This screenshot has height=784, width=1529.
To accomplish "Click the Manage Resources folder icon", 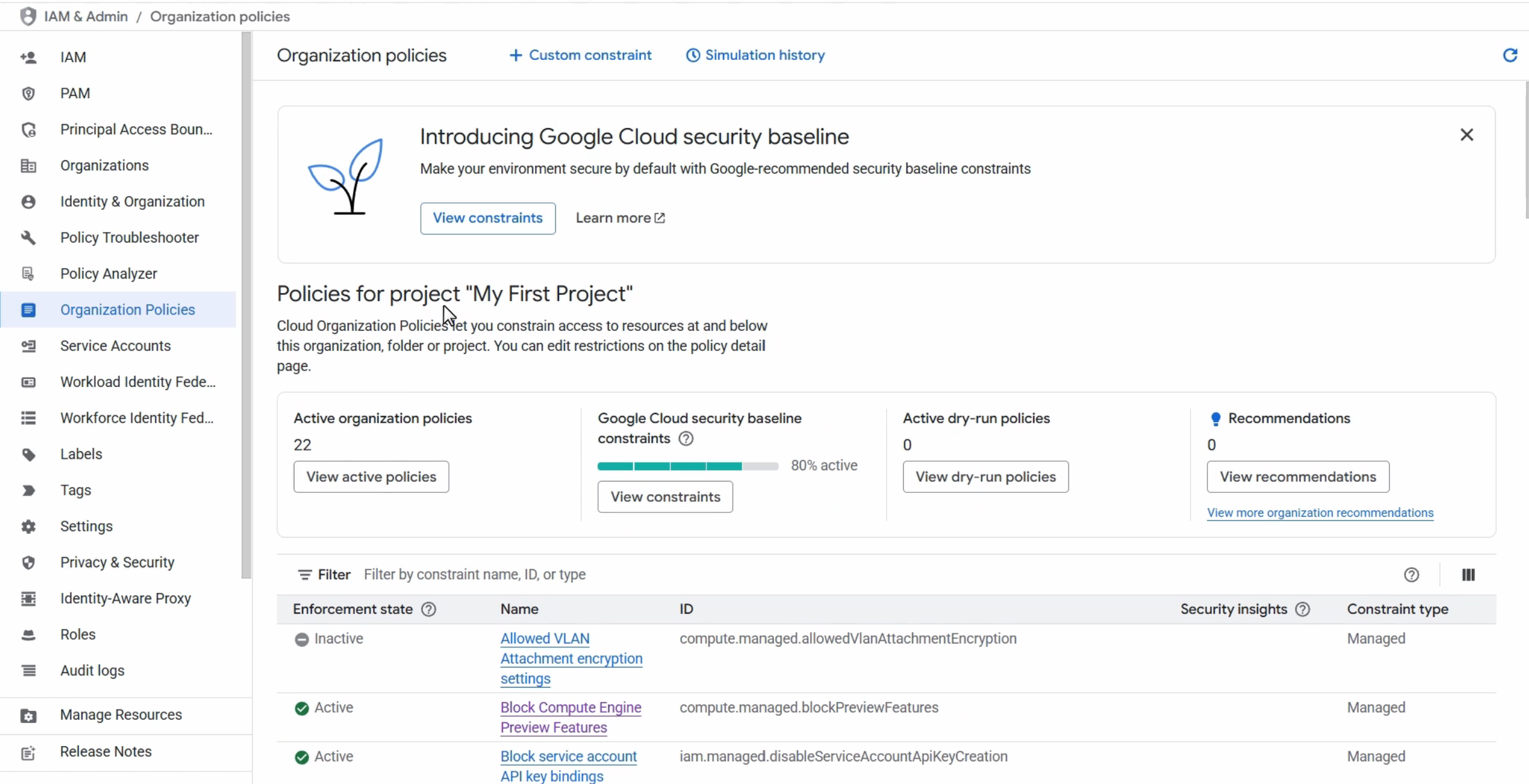I will [x=28, y=715].
